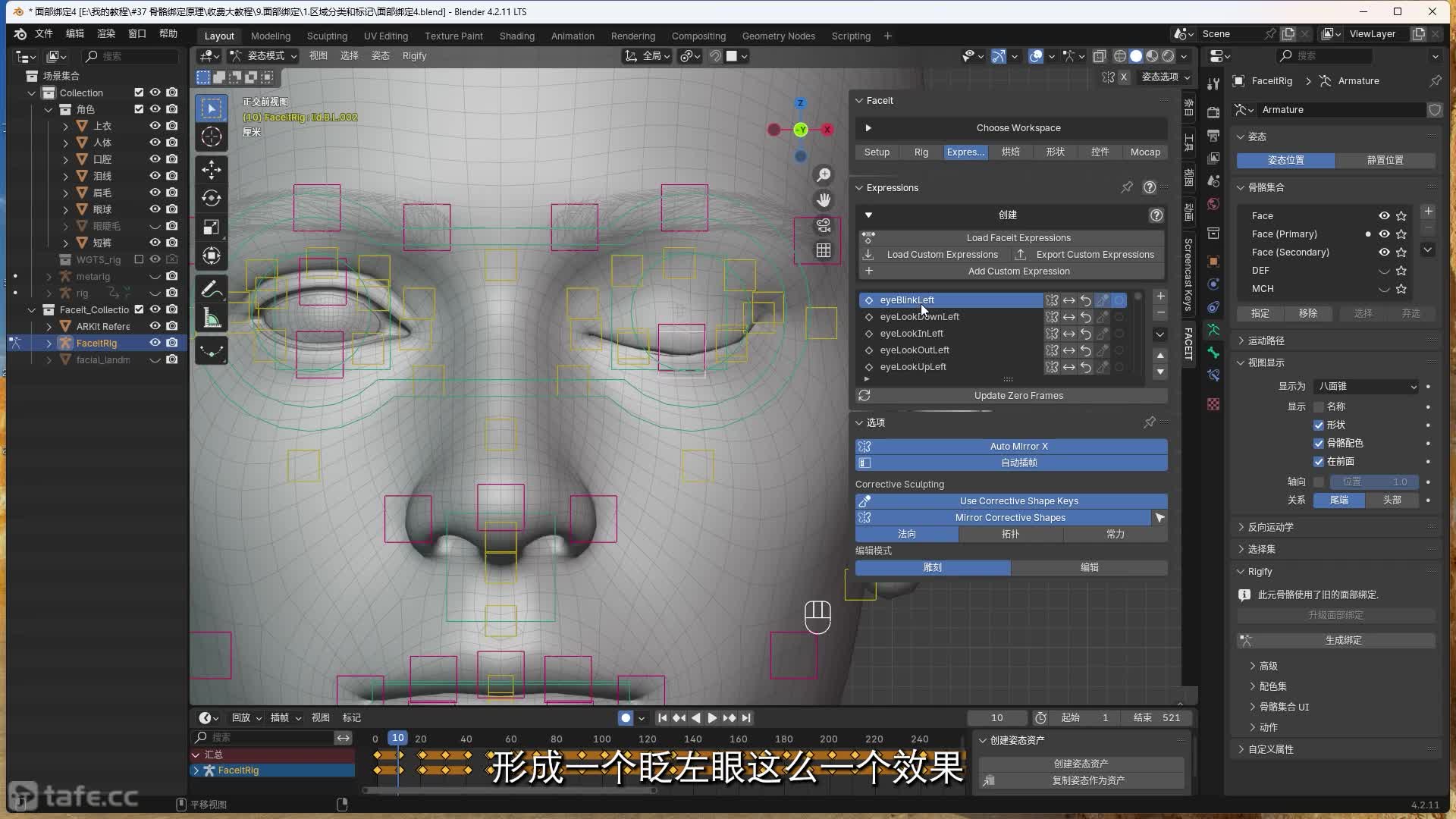Click mirror arrows icon on eyeLookInLeft row
The width and height of the screenshot is (1456, 819).
[1068, 334]
